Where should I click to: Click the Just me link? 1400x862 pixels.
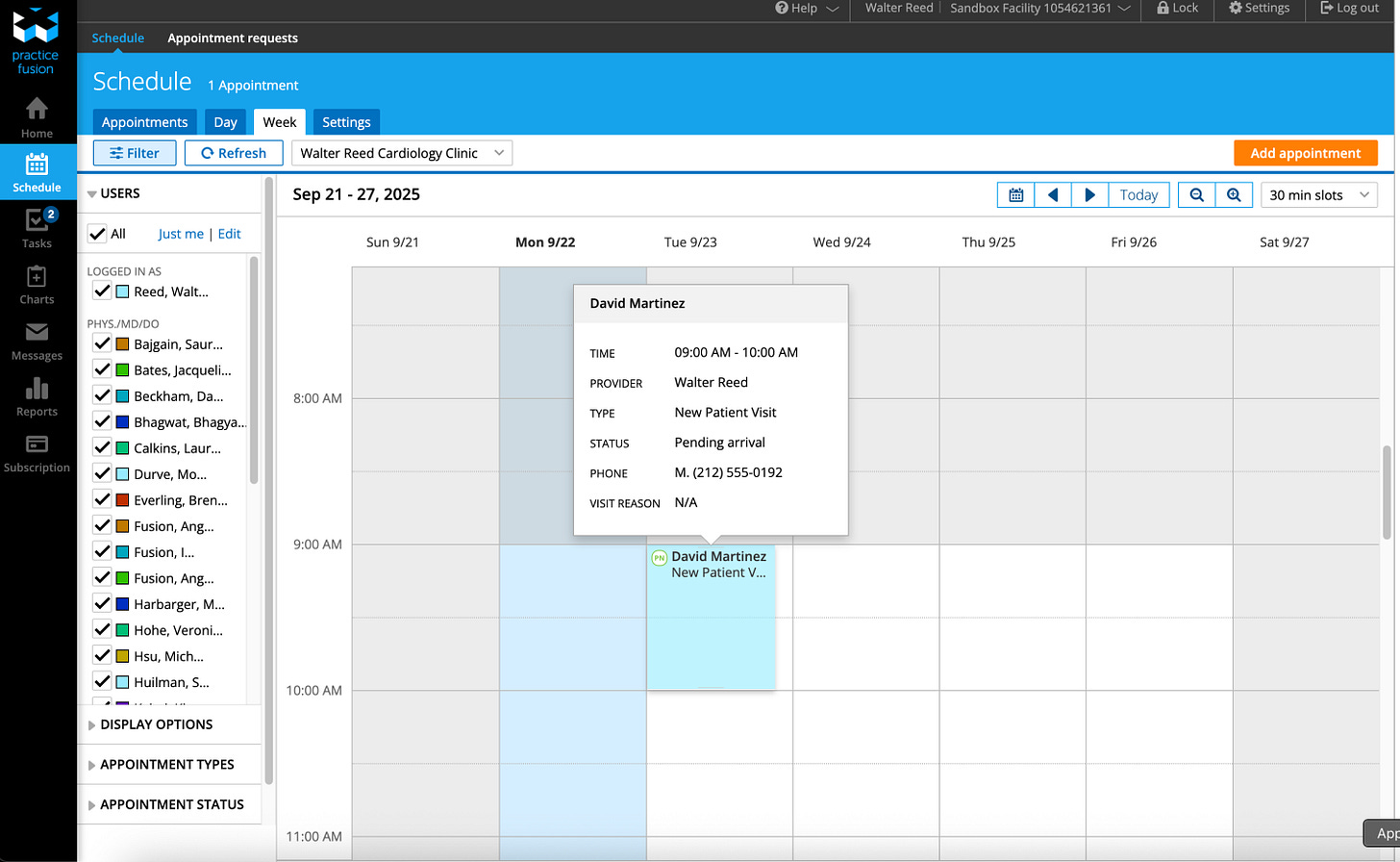[x=181, y=234]
